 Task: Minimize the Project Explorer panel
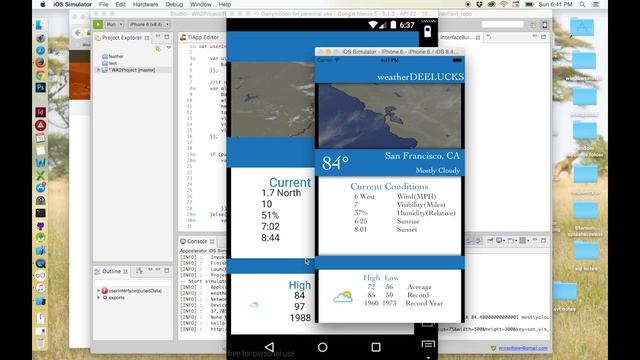(158, 37)
